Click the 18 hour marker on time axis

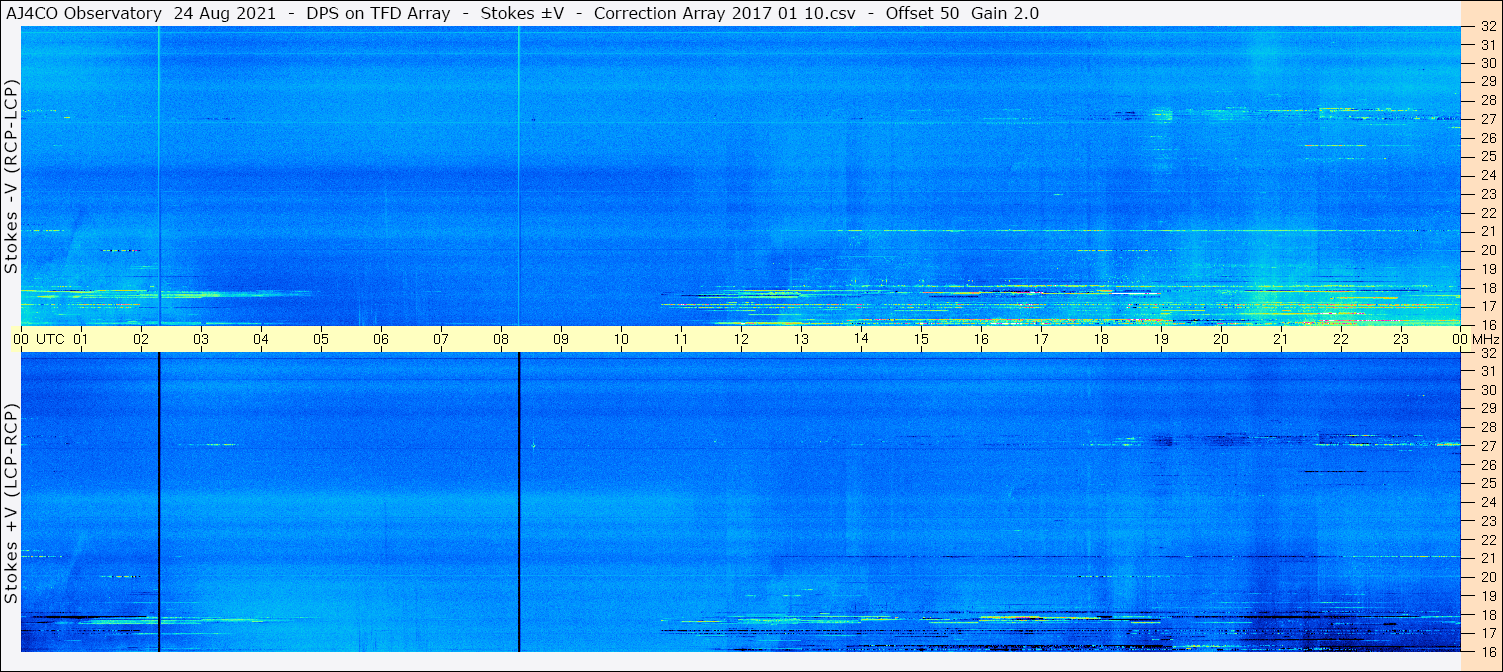1101,339
